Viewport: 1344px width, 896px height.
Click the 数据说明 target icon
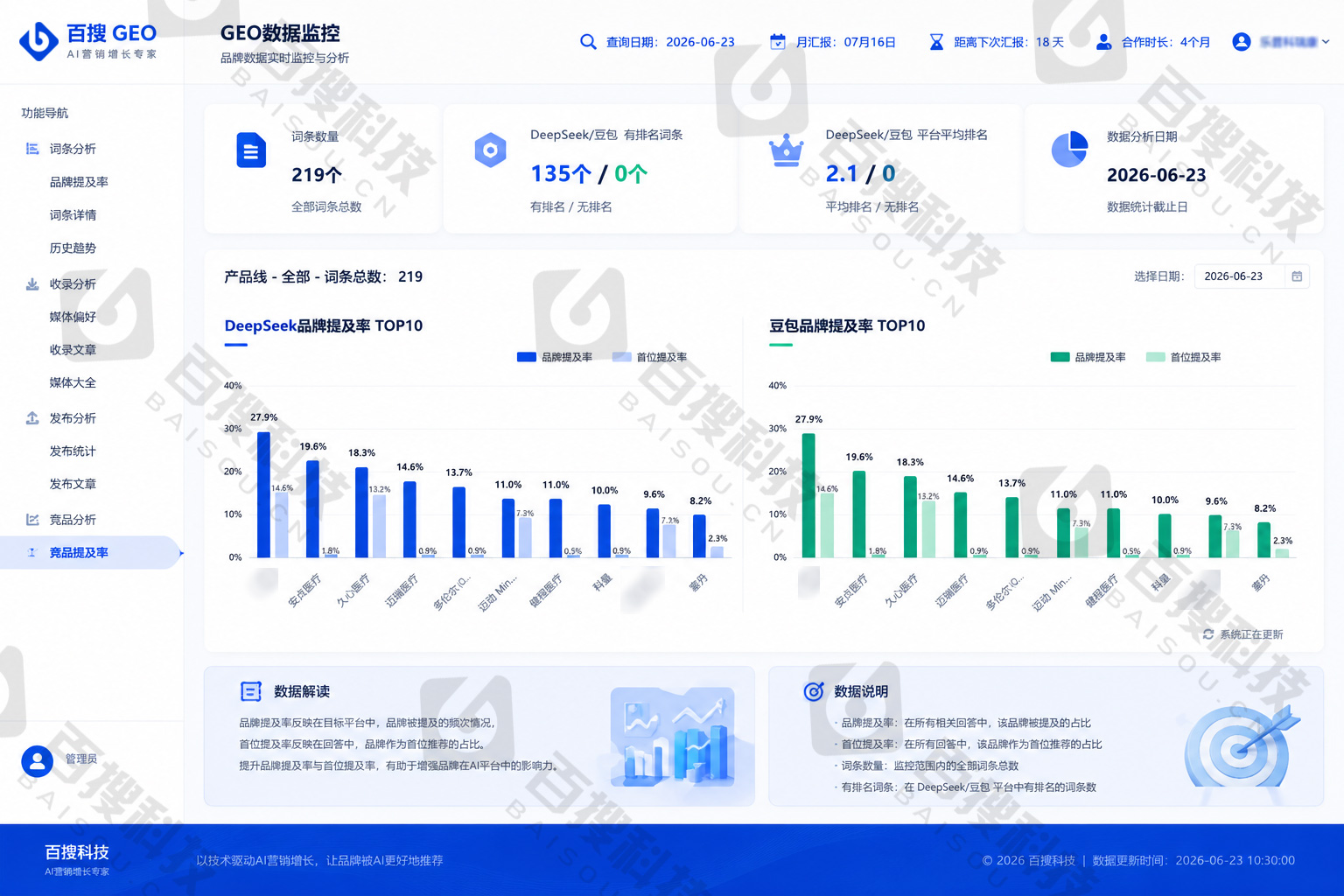coord(814,691)
